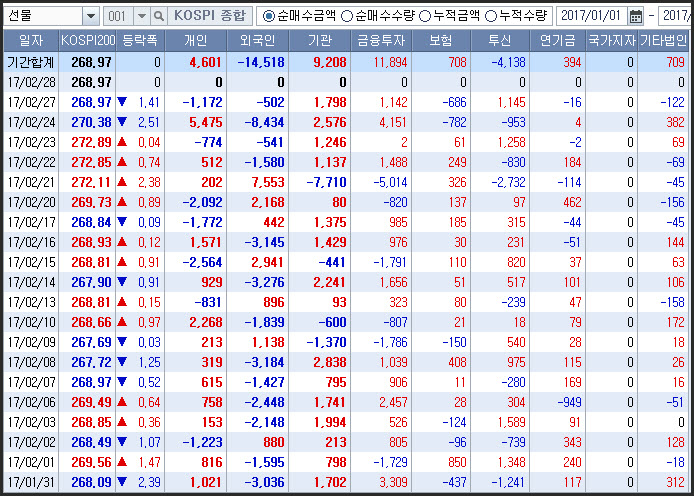Image resolution: width=694 pixels, height=496 pixels.
Task: Sort by the KOSPI200 column header
Action: pos(87,41)
